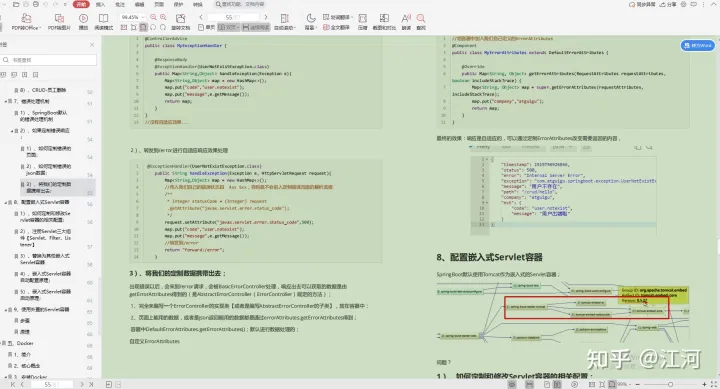Rotate the page clockwise
Screen dimensions: 720x389
point(163,28)
